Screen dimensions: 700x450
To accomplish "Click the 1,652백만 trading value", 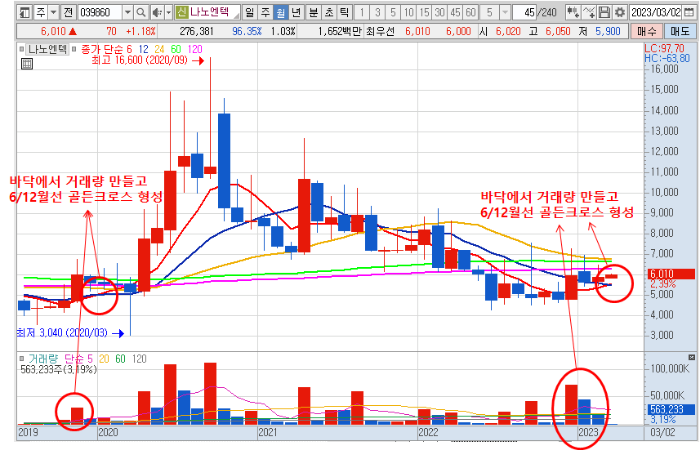I will [340, 32].
